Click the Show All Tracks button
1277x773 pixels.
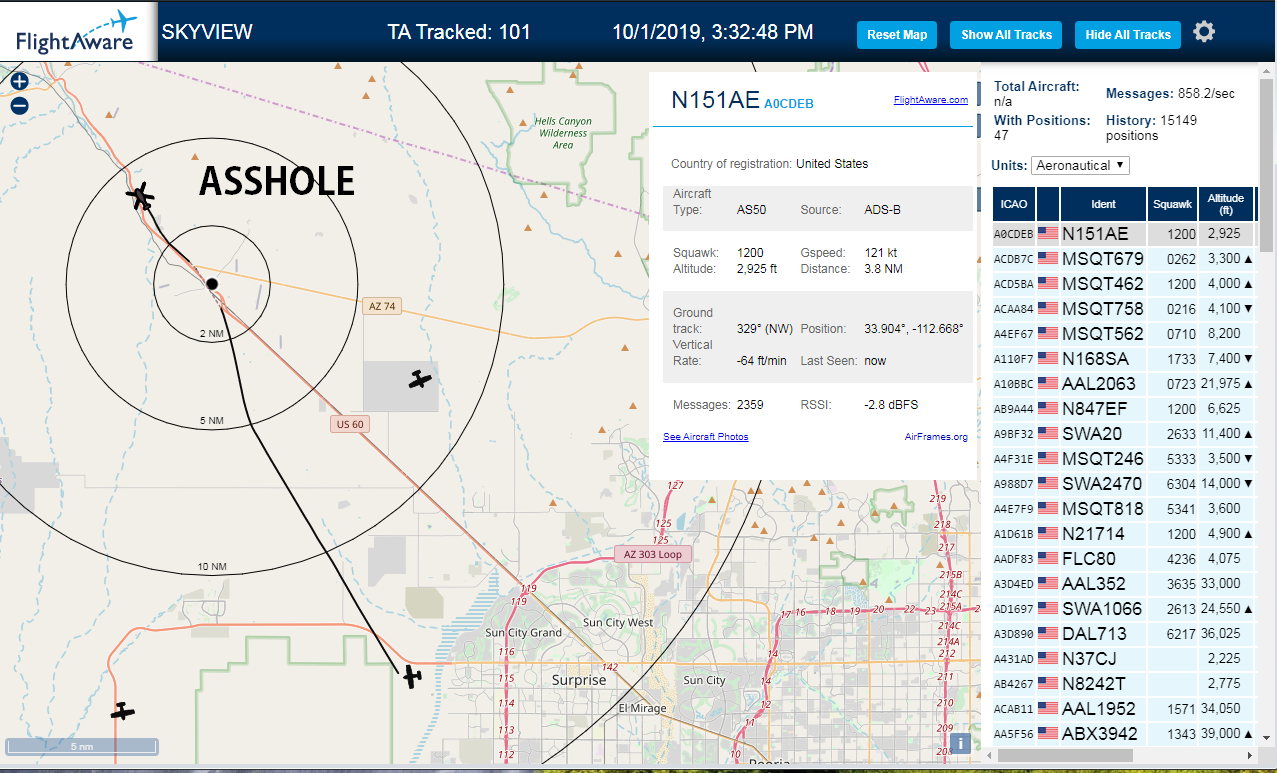coord(1006,35)
